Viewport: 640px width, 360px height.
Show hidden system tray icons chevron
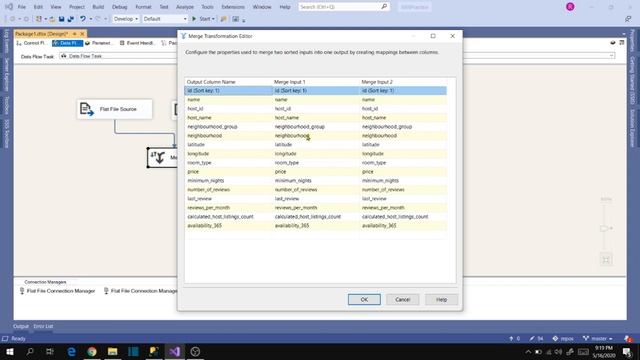coord(528,351)
